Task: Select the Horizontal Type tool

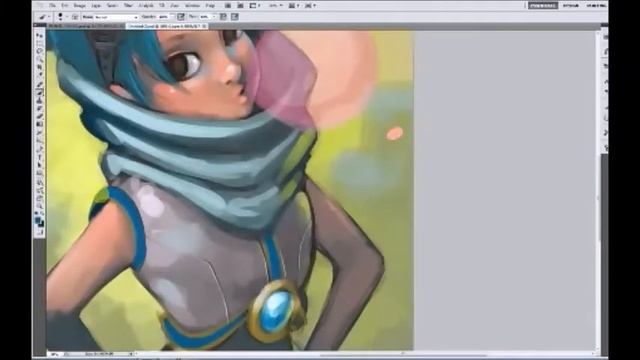Action: [x=39, y=157]
